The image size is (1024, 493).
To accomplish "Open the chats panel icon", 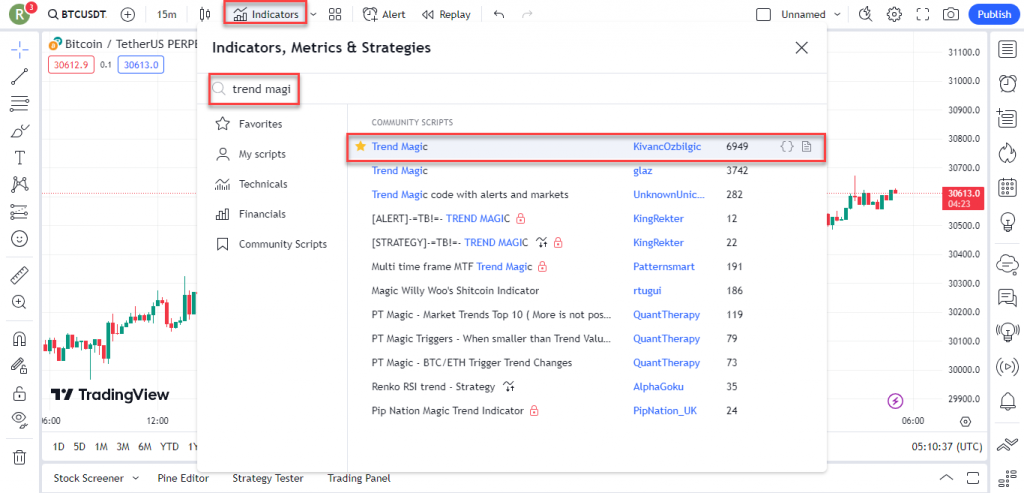I will 1007,298.
